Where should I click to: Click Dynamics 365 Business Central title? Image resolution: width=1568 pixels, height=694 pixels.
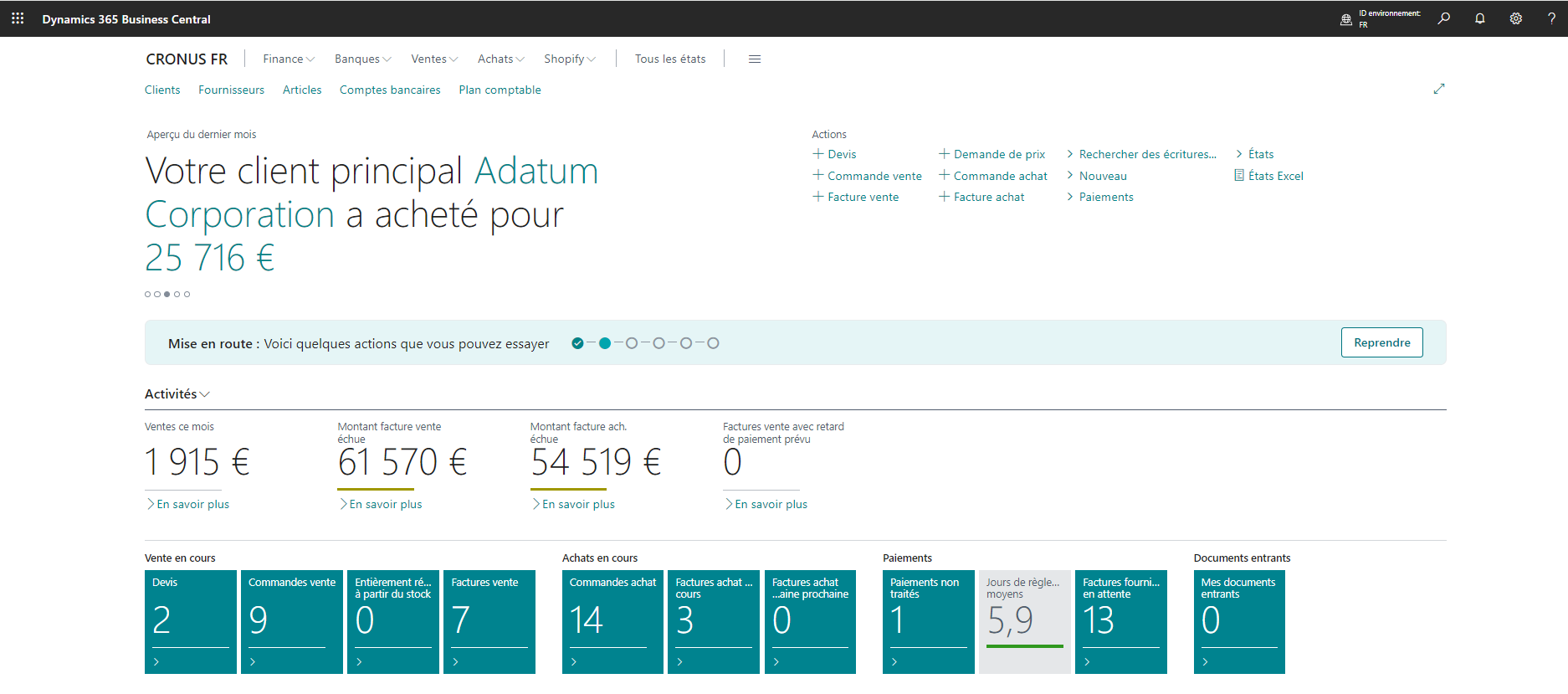[x=126, y=19]
